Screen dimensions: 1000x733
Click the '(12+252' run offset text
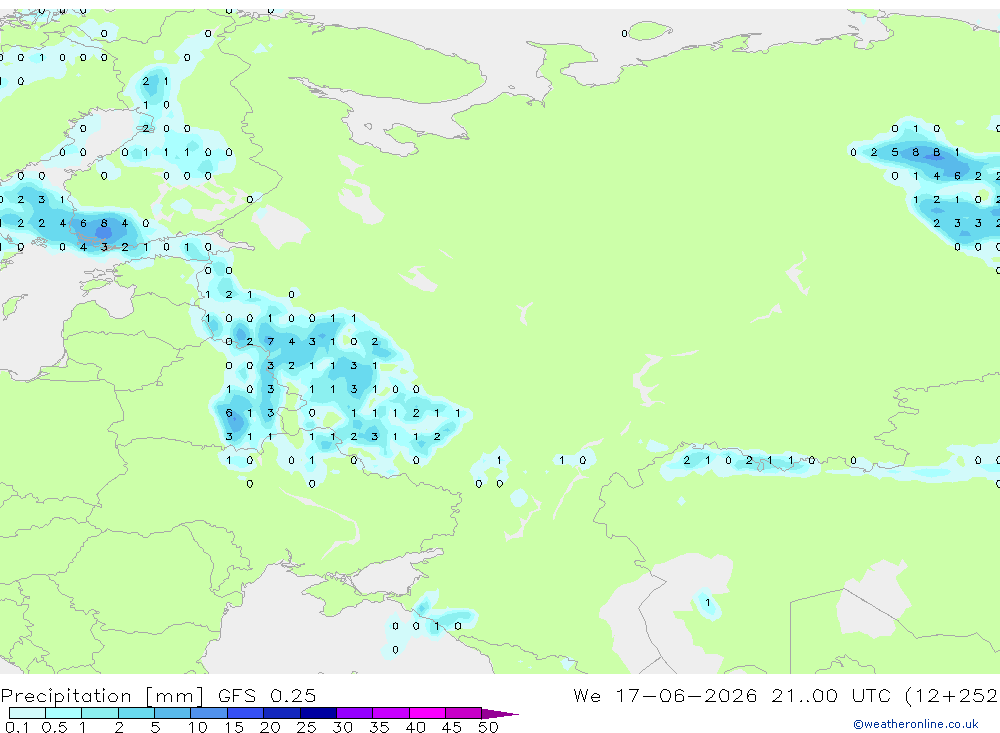point(952,695)
